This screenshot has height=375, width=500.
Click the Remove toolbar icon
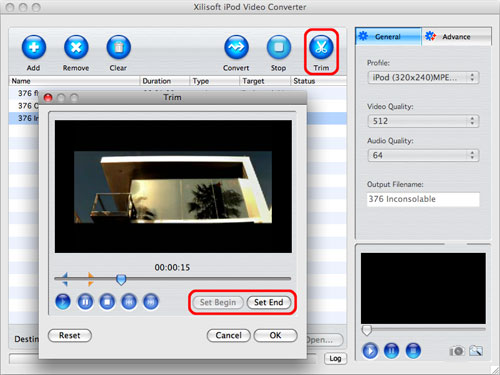coord(76,47)
